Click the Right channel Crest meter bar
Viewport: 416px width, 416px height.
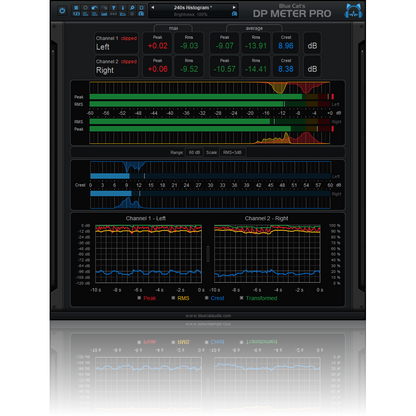pos(210,193)
